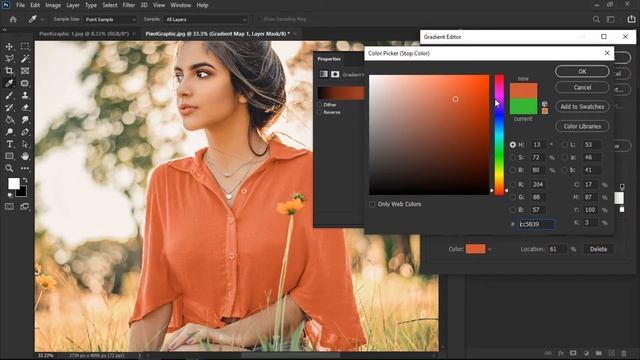Open Color Libraries
Image resolution: width=640 pixels, height=360 pixels.
582,126
